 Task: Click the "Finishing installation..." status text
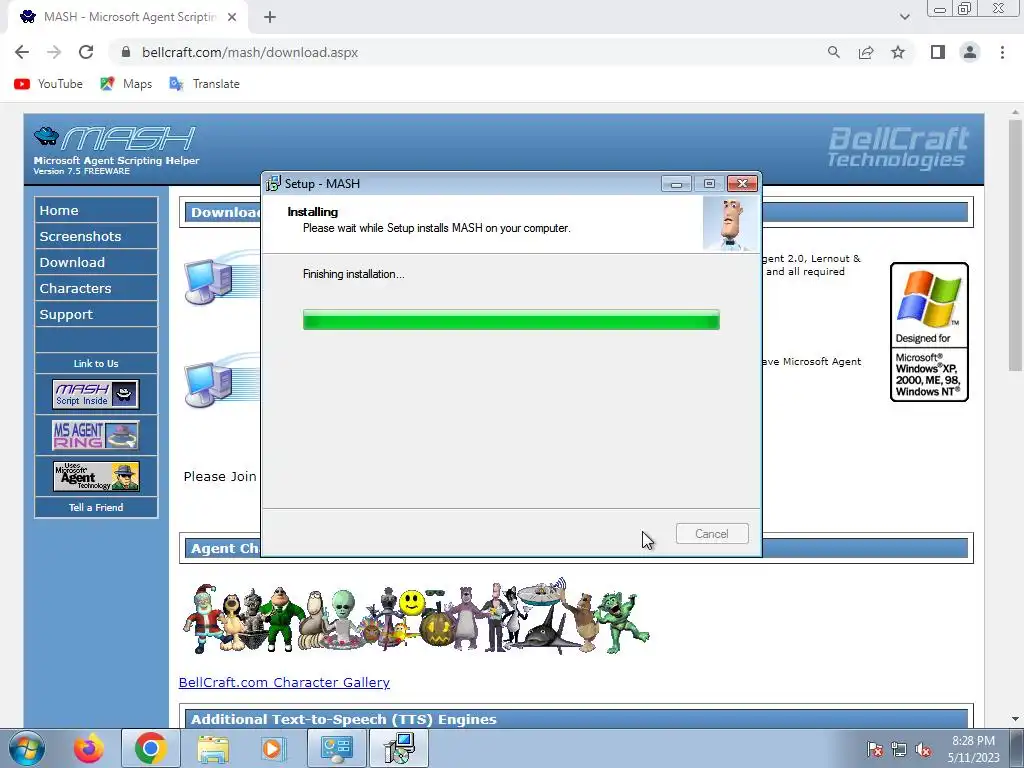click(353, 274)
